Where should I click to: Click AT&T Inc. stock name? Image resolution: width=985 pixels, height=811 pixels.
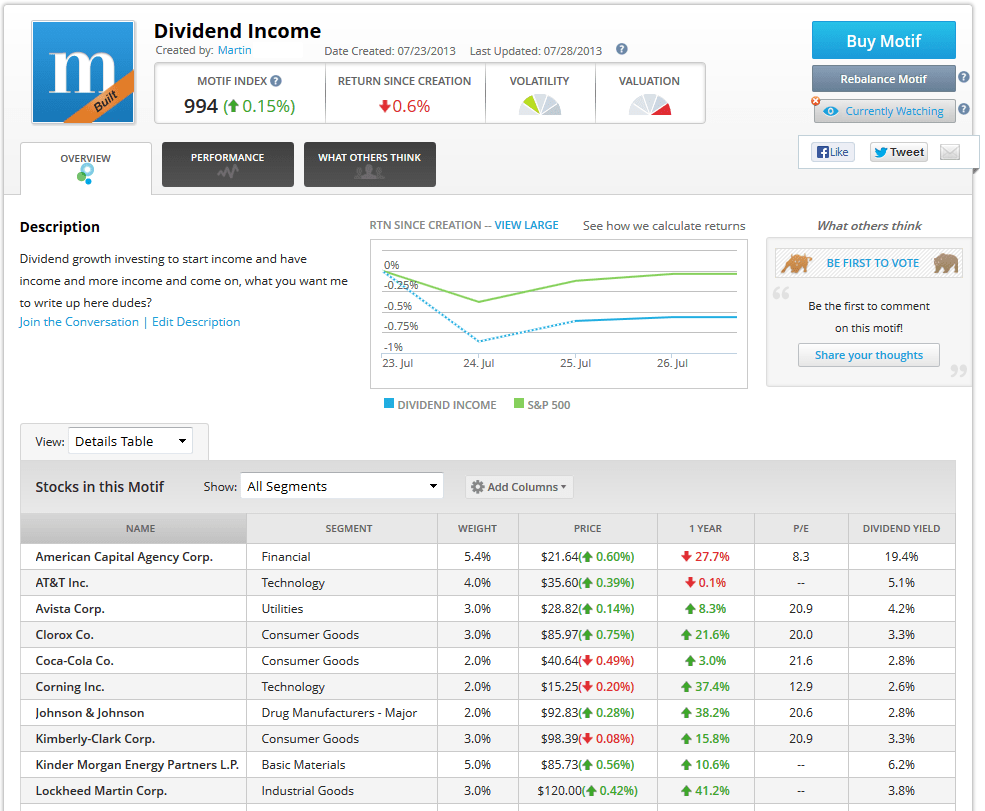pos(62,582)
